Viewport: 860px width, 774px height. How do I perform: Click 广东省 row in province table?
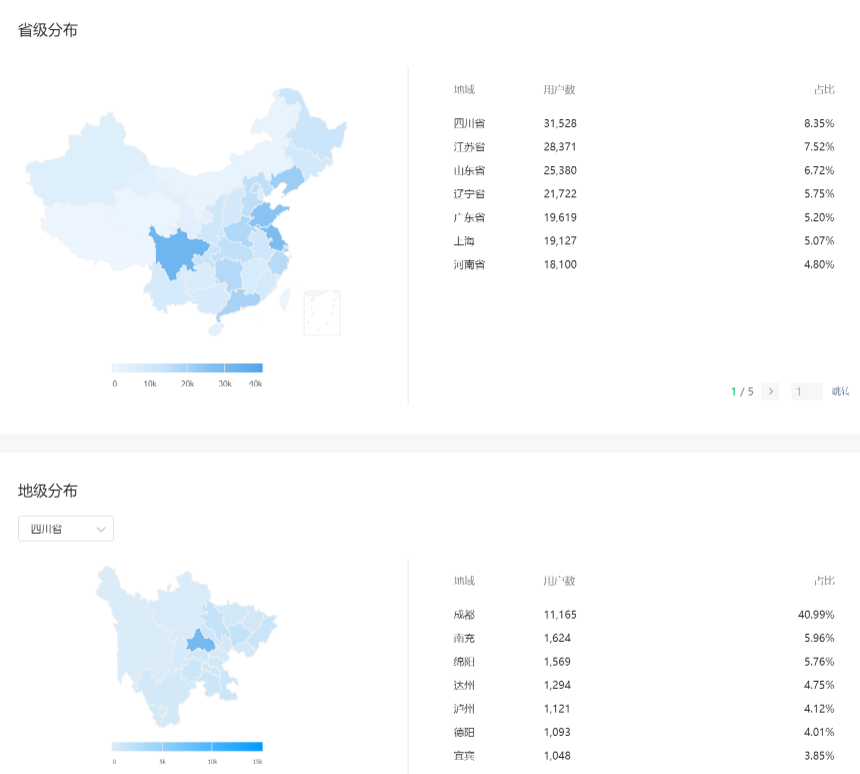point(643,217)
